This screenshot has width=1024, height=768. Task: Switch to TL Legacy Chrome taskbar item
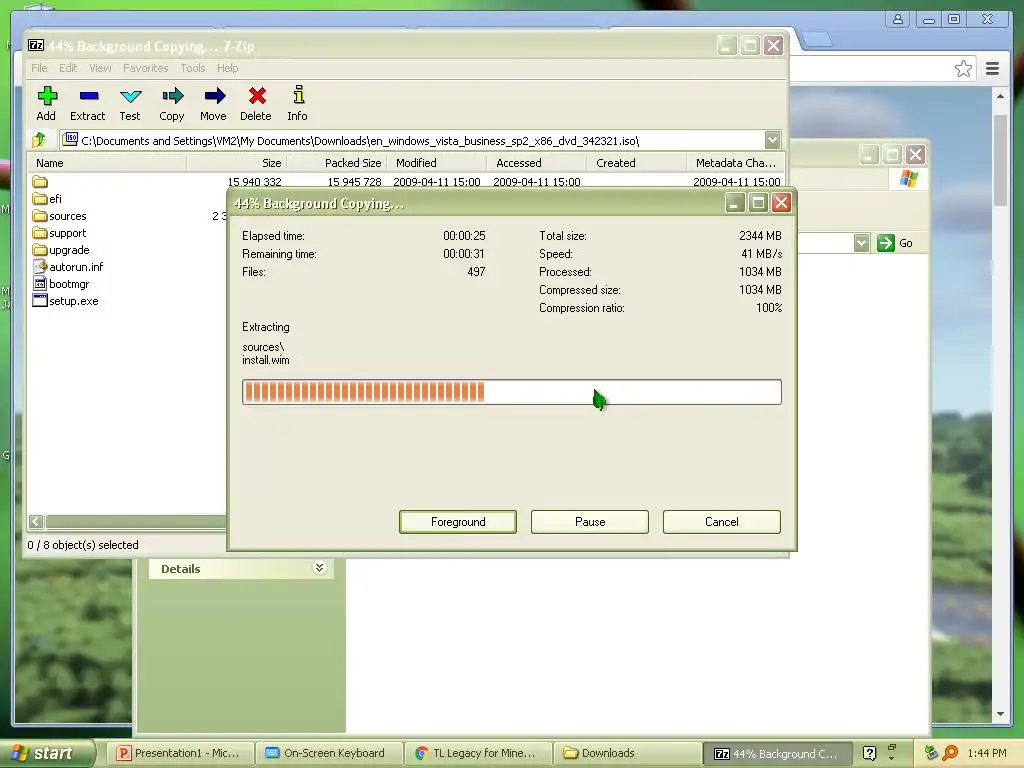point(477,753)
